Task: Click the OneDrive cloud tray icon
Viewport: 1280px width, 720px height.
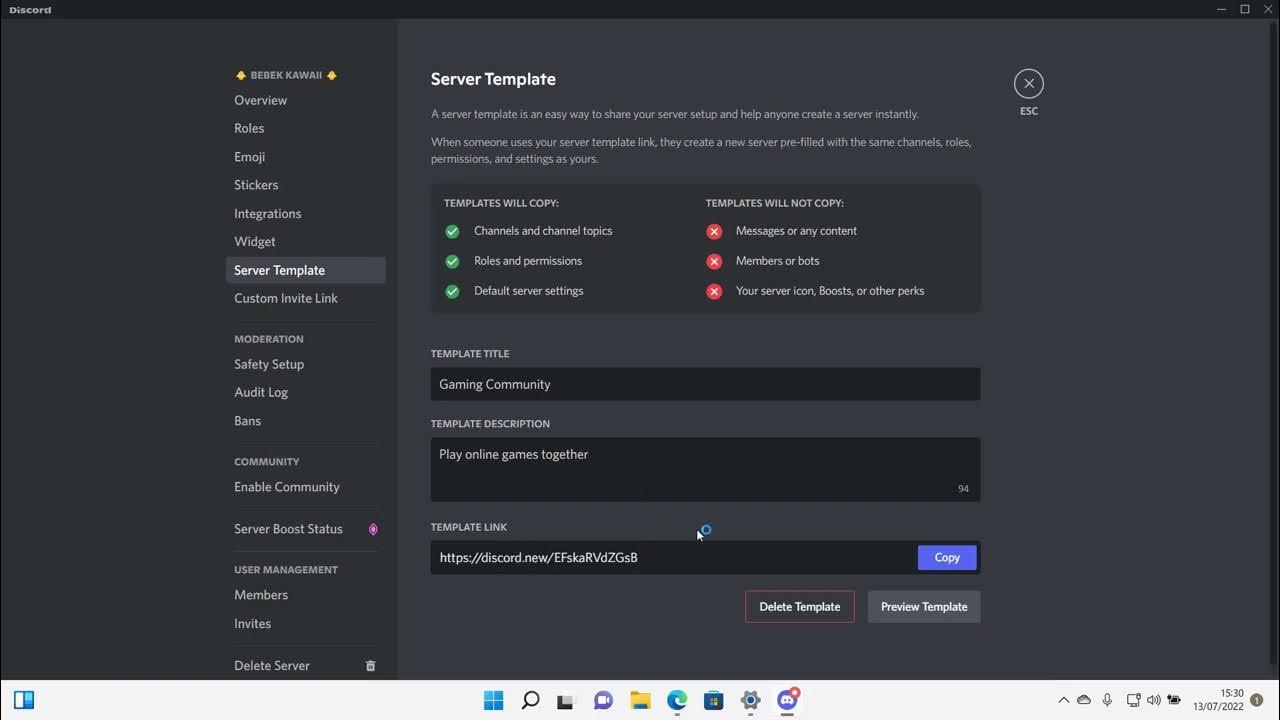Action: (x=1084, y=700)
